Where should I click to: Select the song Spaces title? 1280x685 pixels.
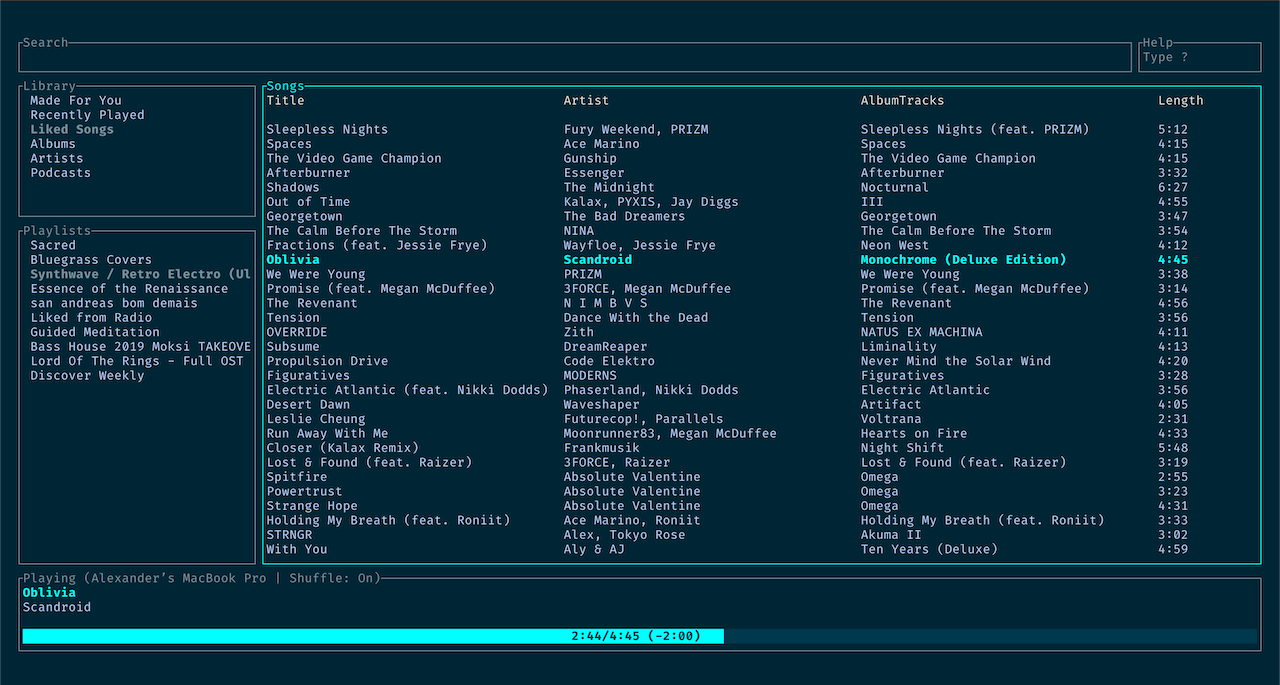click(290, 144)
